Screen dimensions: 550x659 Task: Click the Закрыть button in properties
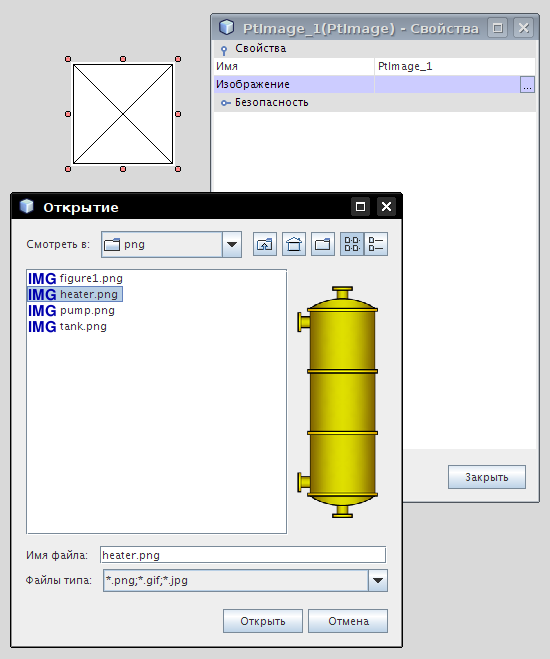[487, 477]
